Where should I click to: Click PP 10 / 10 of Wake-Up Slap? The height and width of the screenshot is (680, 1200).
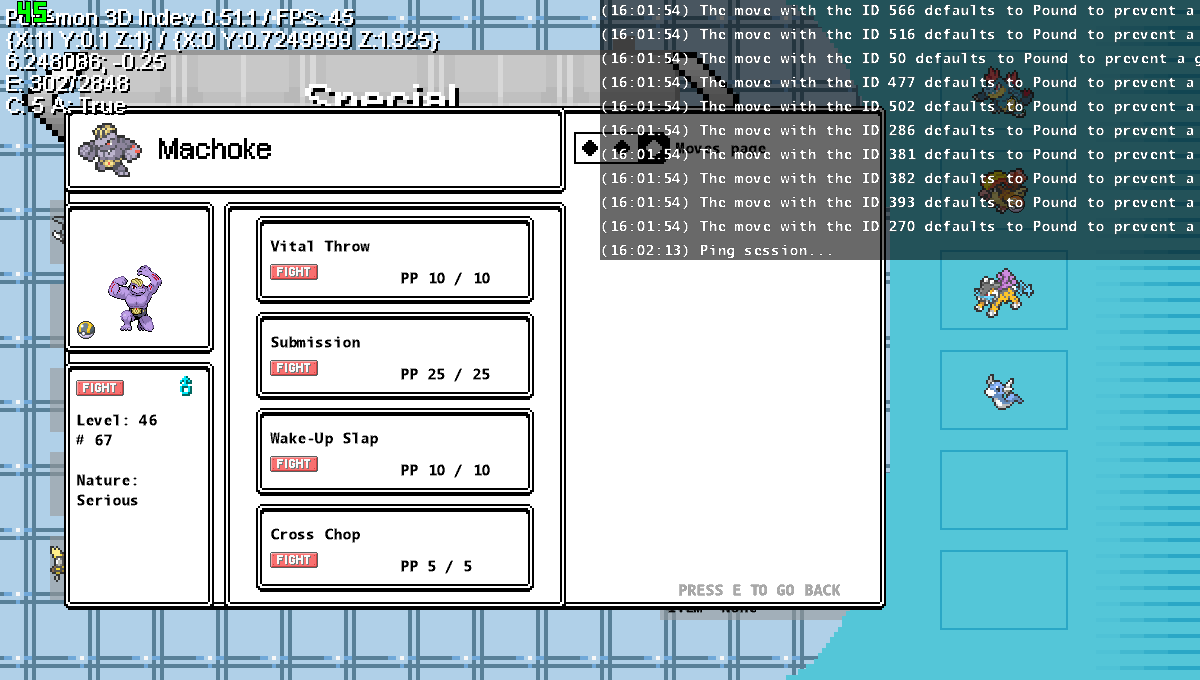click(445, 470)
